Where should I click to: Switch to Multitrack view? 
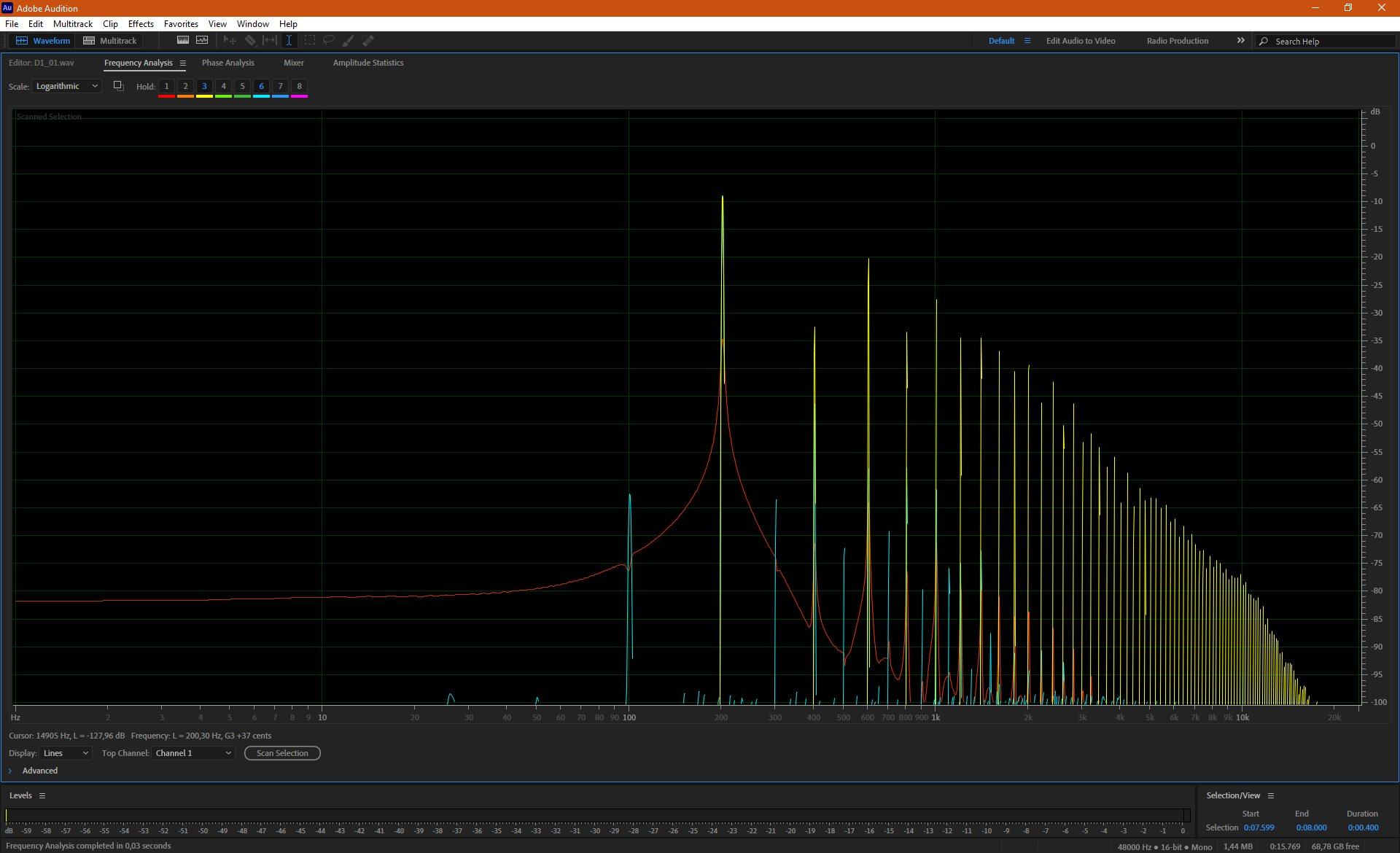pos(110,41)
